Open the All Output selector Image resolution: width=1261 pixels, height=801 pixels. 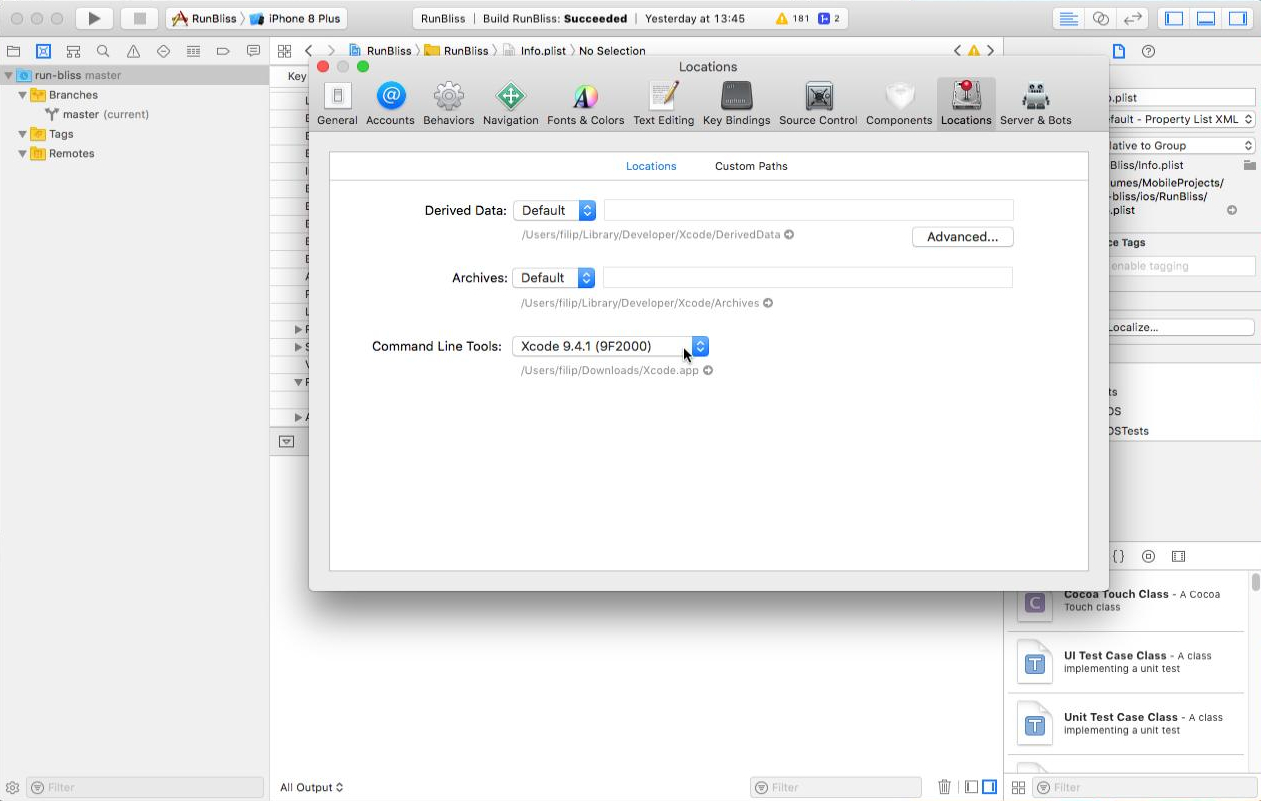[x=311, y=787]
